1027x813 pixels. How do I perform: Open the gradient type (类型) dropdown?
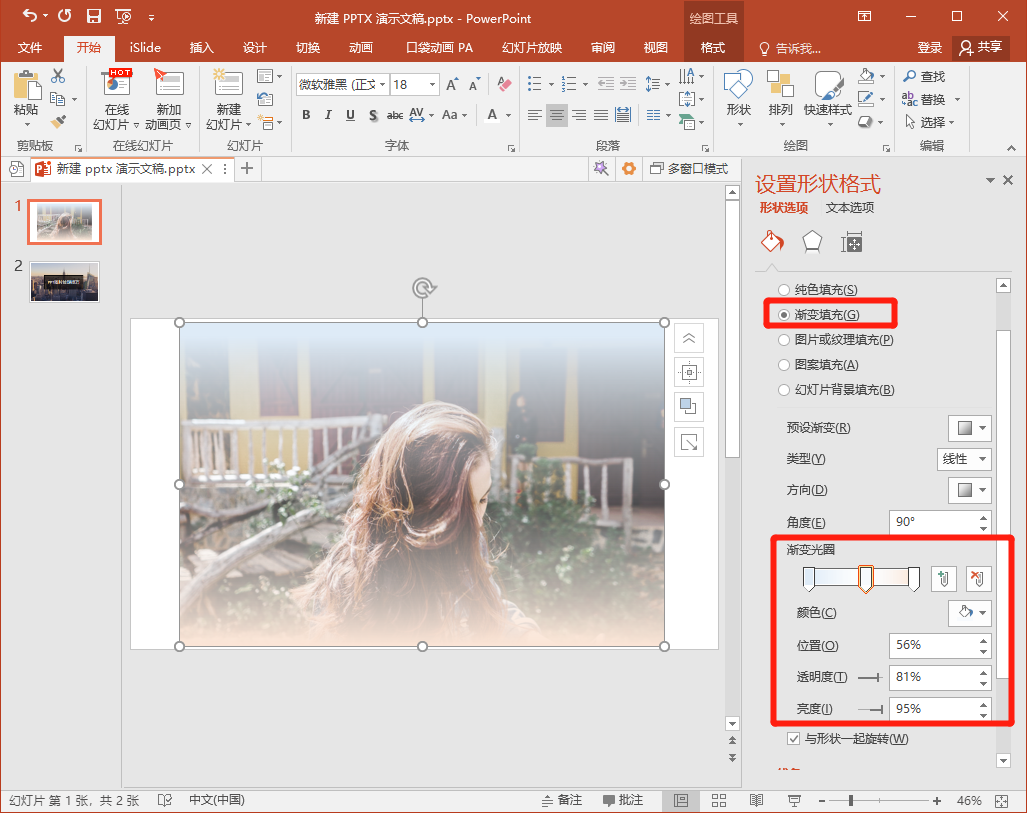coord(964,459)
